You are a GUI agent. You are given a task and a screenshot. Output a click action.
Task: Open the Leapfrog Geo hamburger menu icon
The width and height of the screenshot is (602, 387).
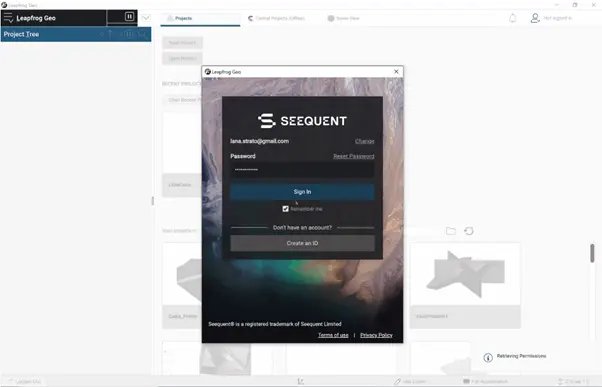click(8, 18)
